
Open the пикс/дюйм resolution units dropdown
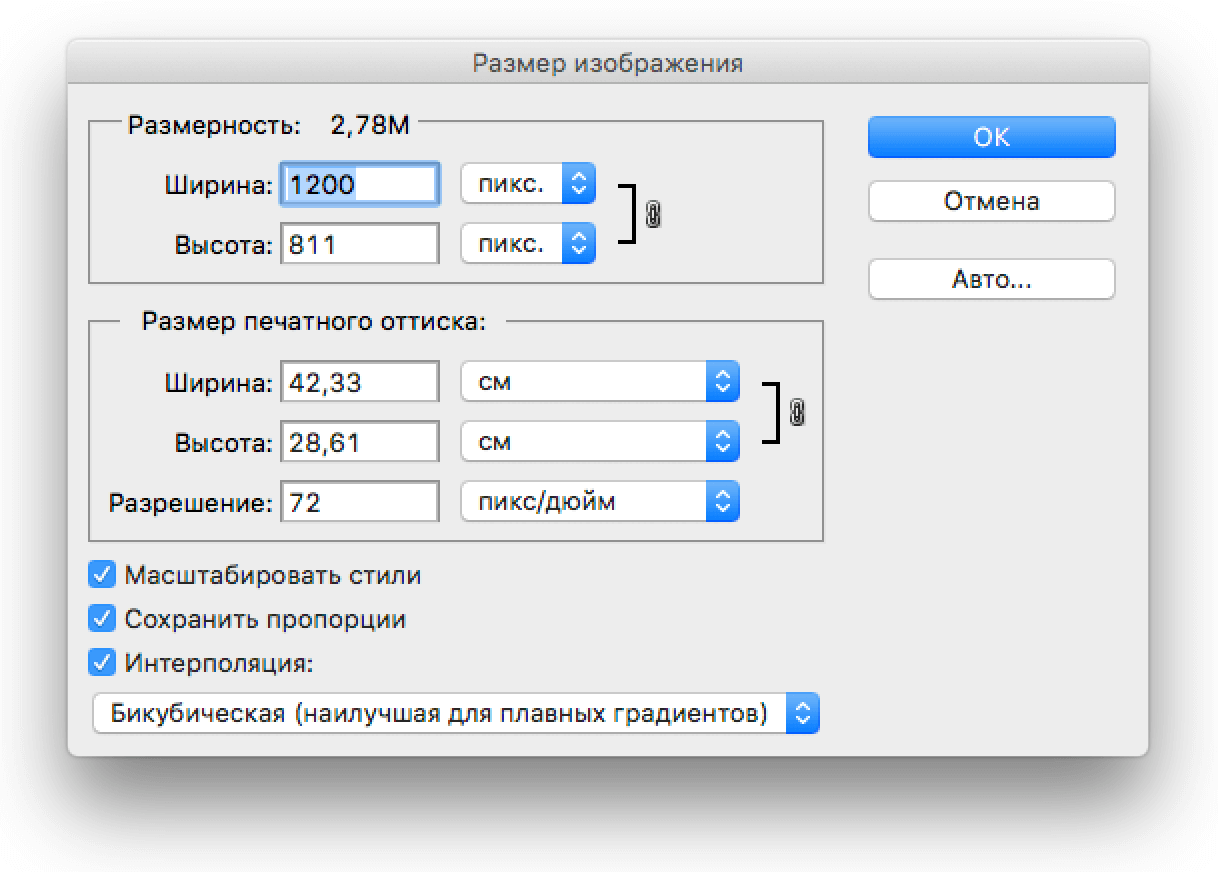click(599, 501)
